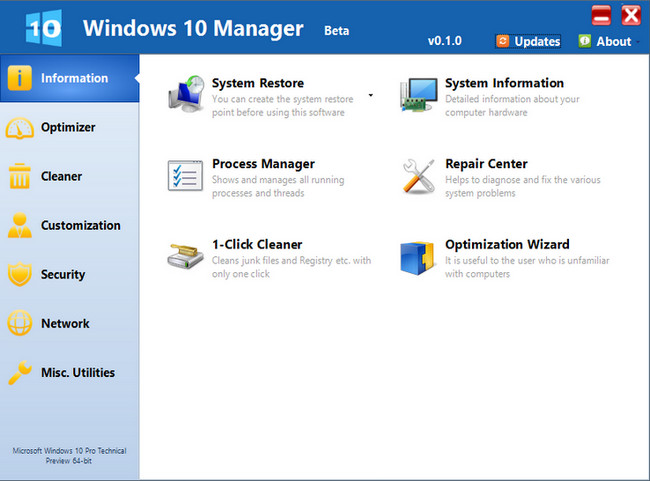Start Optimization Wizard from its box icon
This screenshot has height=481, width=650.
pyautogui.click(x=418, y=256)
